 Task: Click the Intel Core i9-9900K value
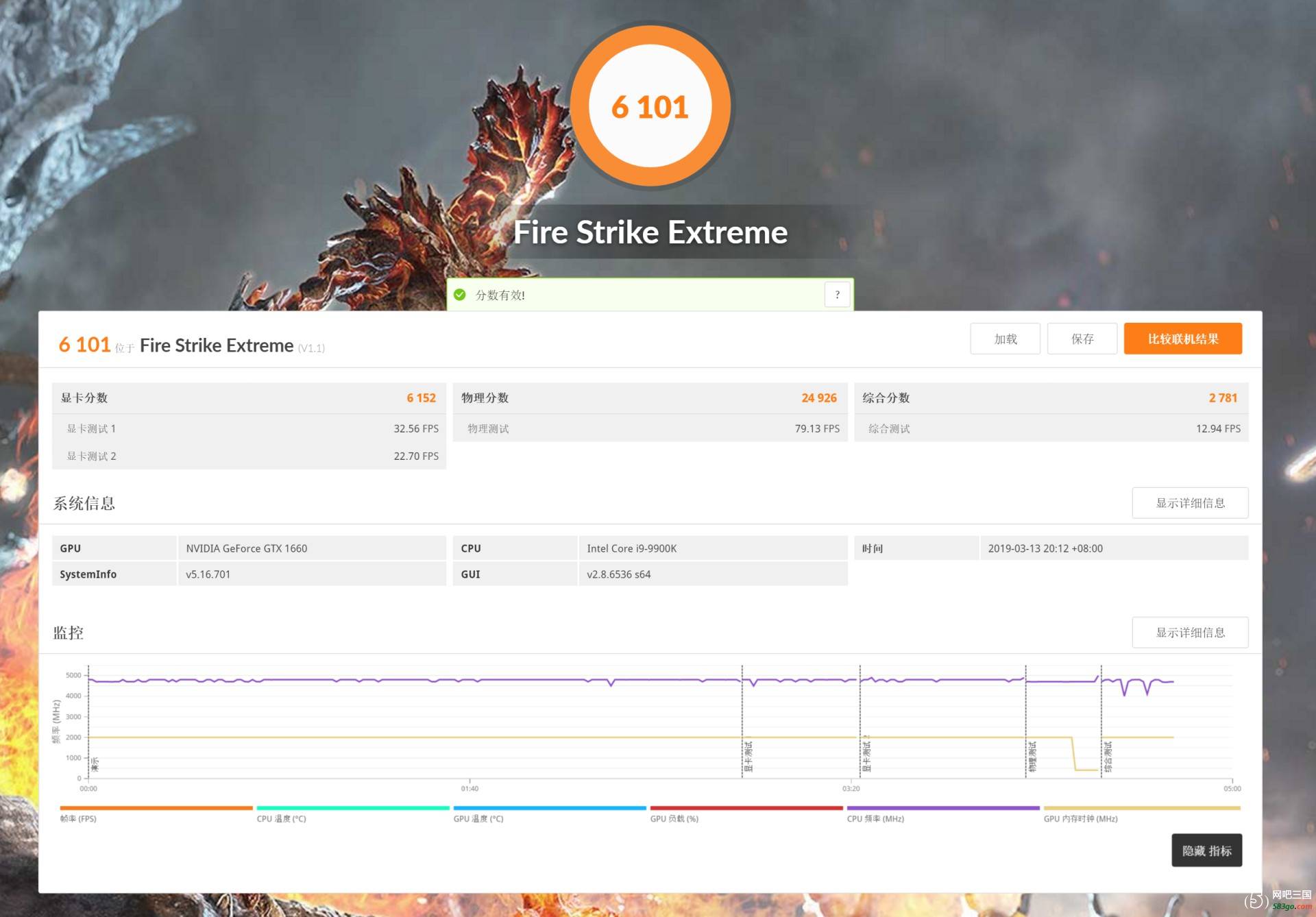(632, 548)
